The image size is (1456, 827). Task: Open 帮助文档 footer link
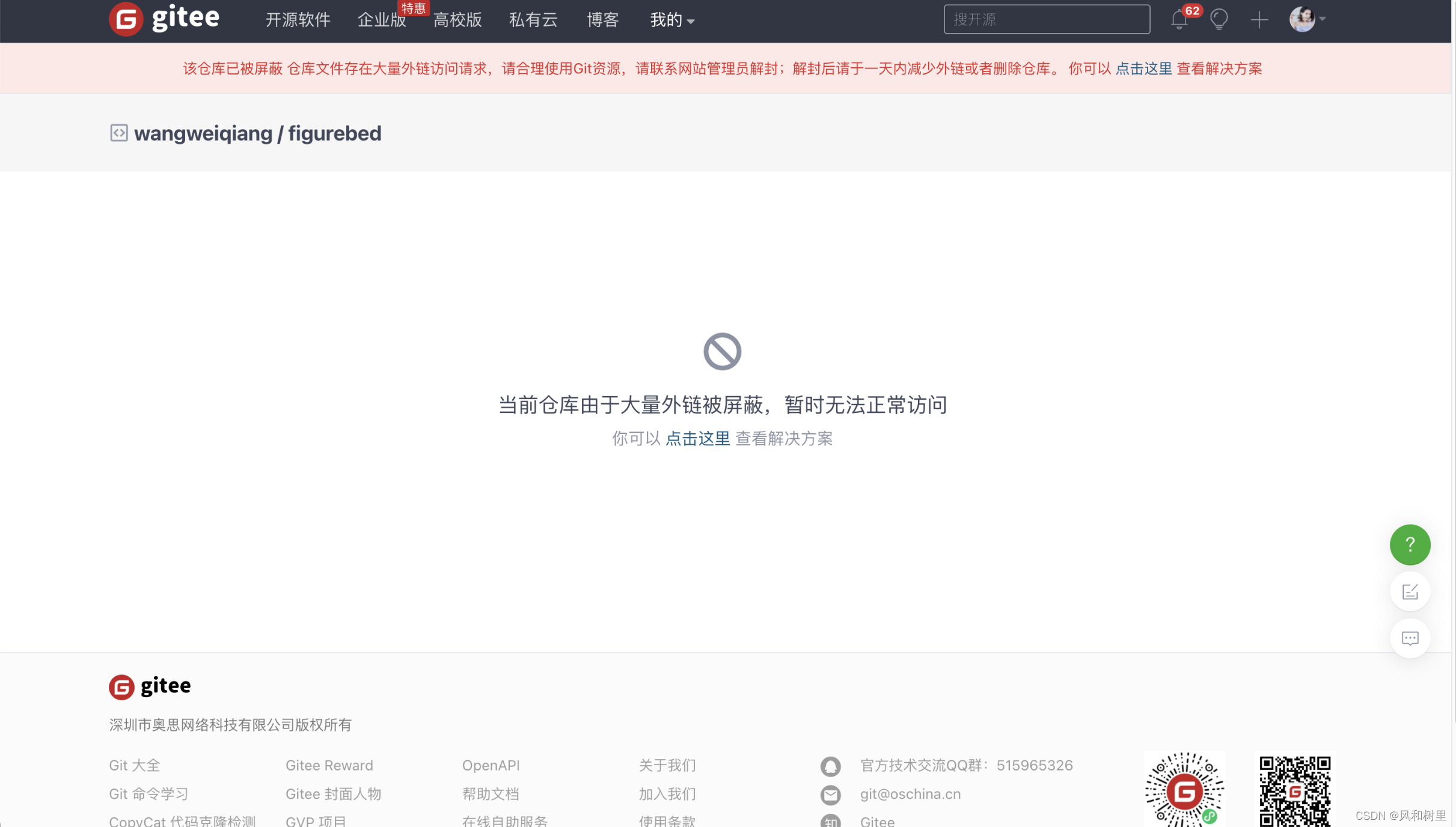pos(491,794)
